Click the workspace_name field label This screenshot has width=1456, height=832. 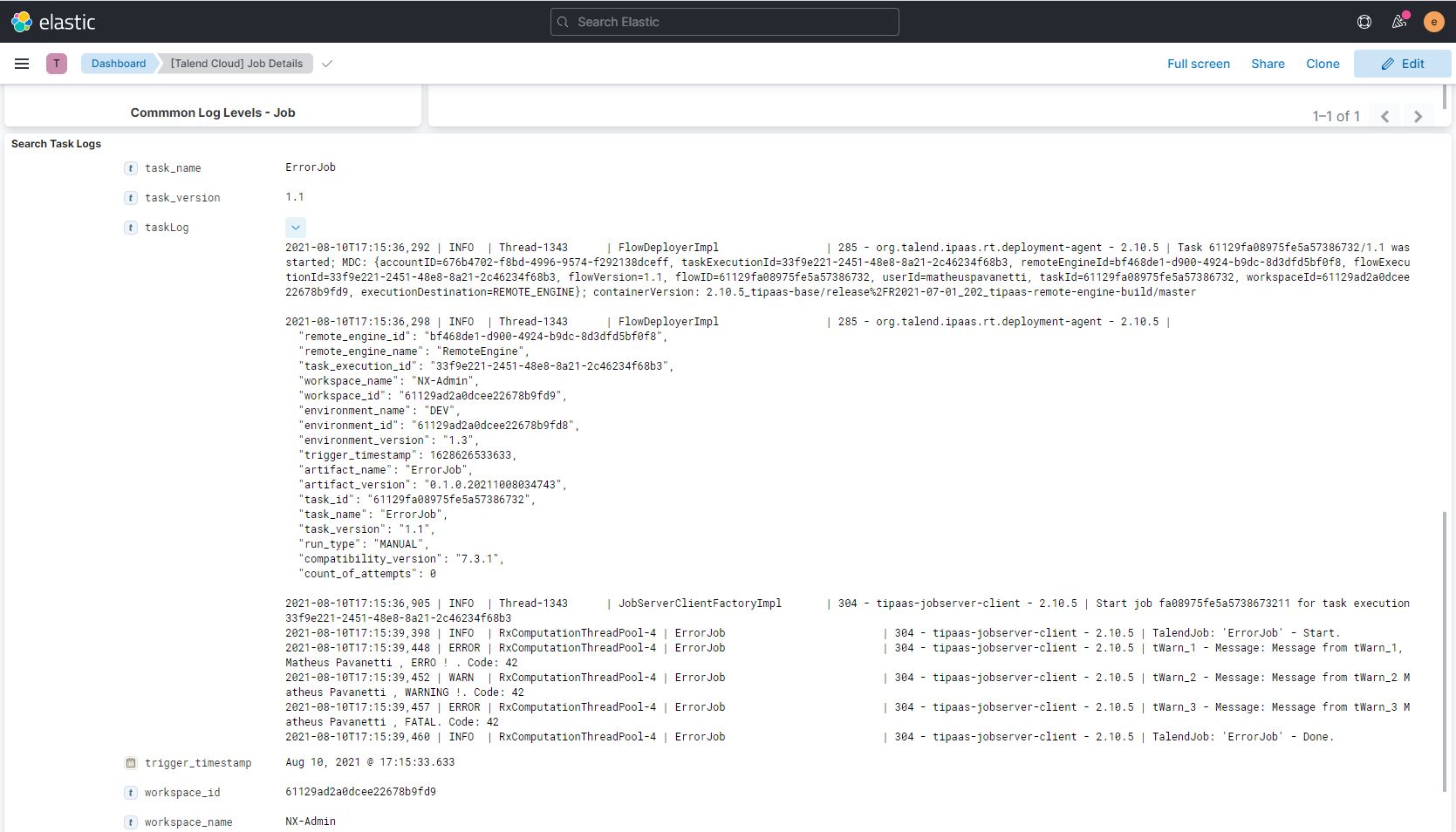[188, 822]
